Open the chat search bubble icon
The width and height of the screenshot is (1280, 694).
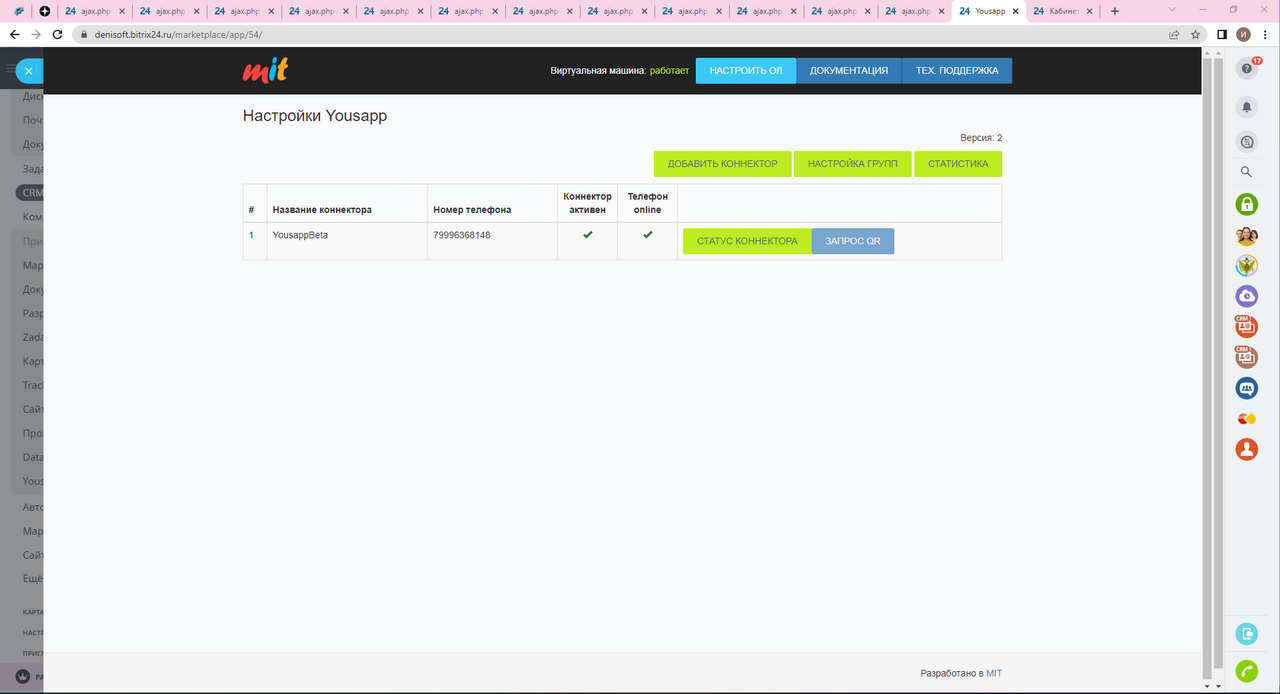click(1247, 142)
